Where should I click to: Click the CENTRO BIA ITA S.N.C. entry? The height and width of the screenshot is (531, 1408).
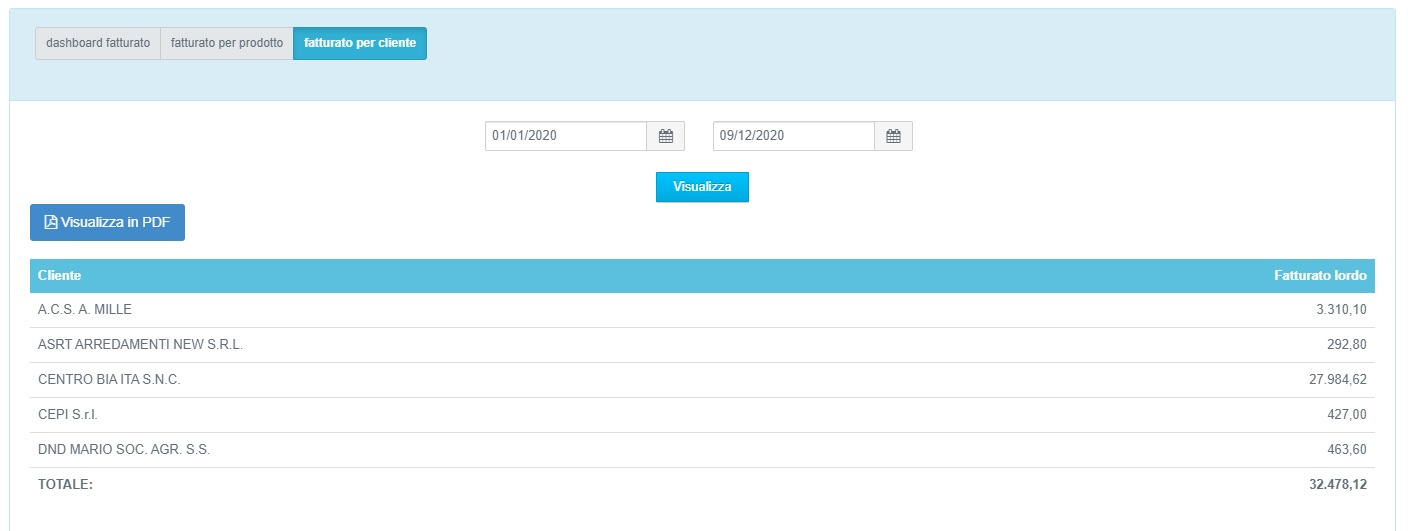(x=109, y=380)
